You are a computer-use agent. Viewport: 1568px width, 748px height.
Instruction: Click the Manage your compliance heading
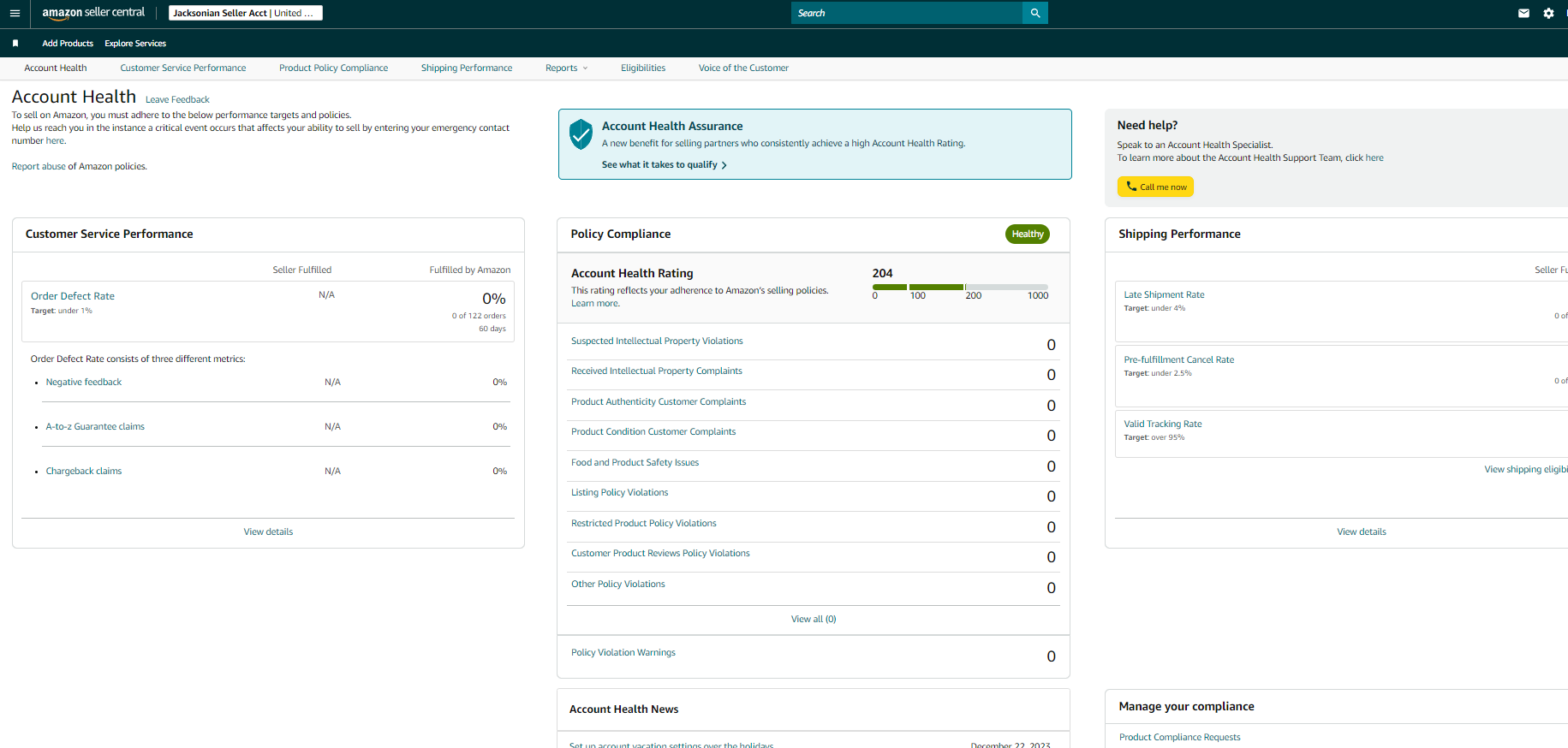(x=1186, y=706)
